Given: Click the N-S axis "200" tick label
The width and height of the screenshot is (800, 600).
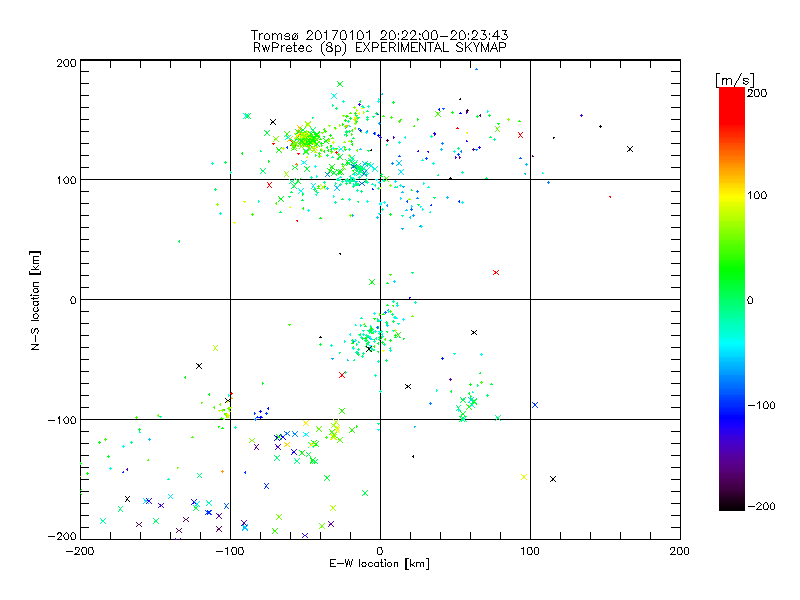Looking at the screenshot, I should coord(66,63).
